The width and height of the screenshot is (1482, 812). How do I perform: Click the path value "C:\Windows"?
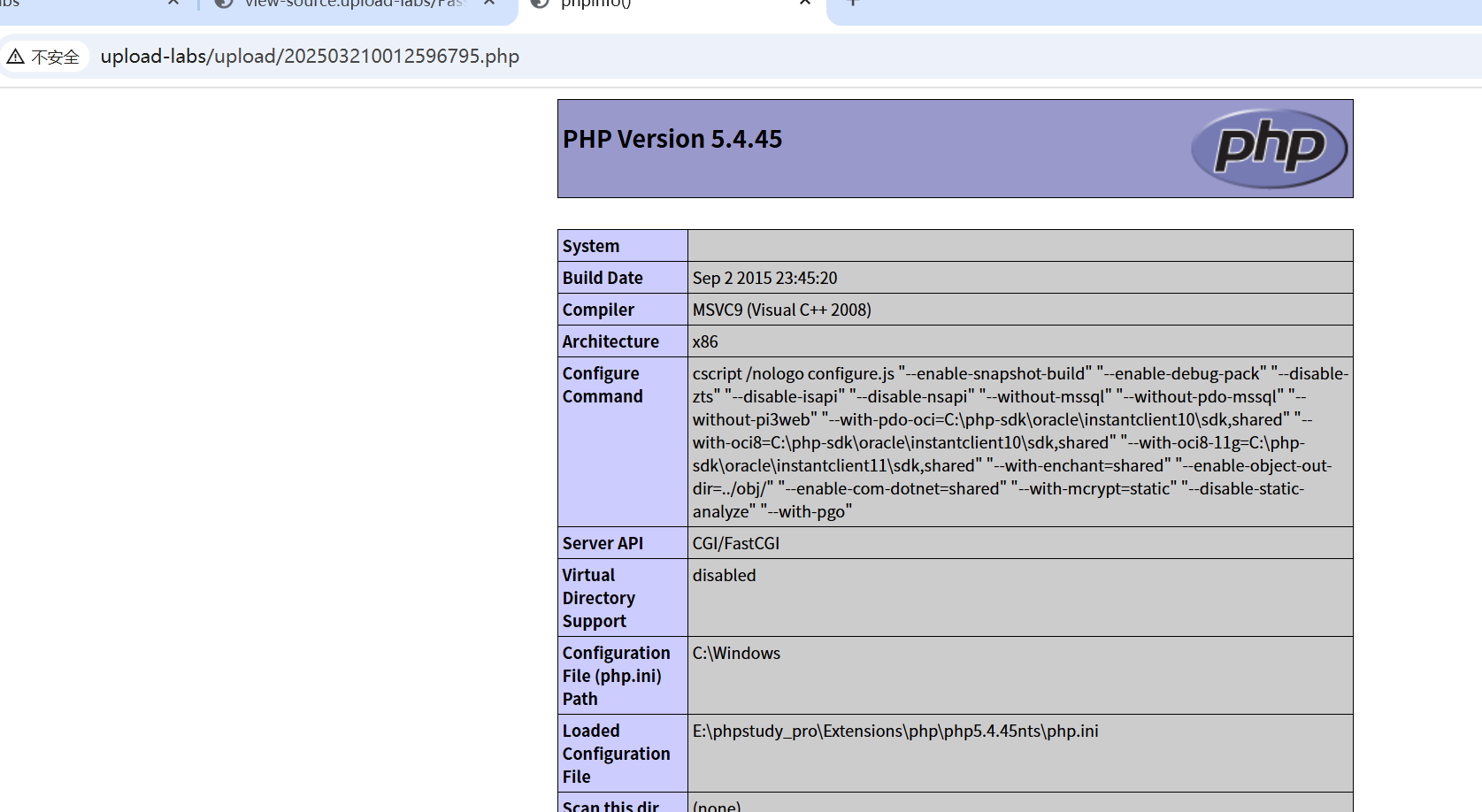click(736, 653)
